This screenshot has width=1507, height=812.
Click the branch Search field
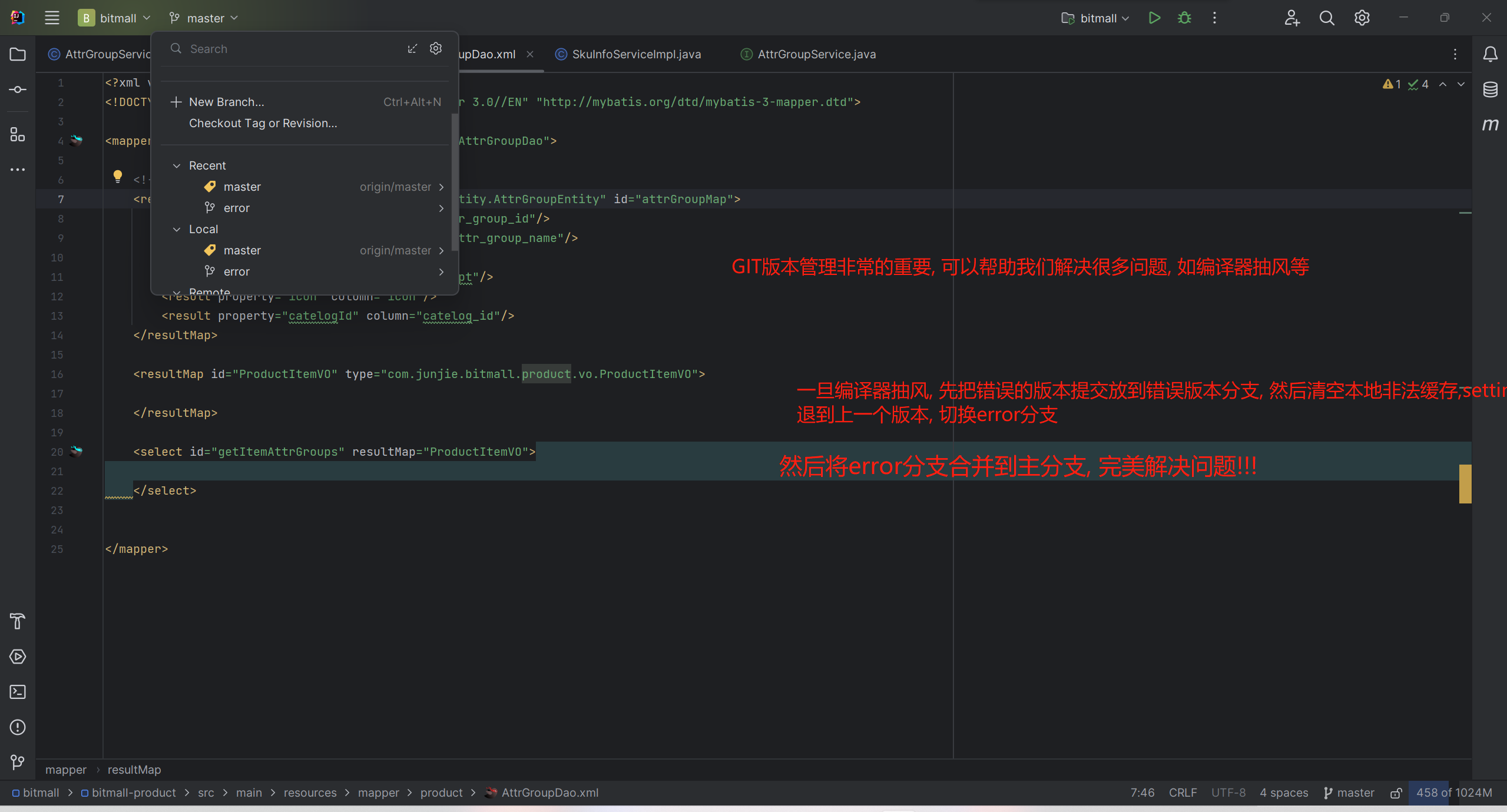tap(294, 49)
